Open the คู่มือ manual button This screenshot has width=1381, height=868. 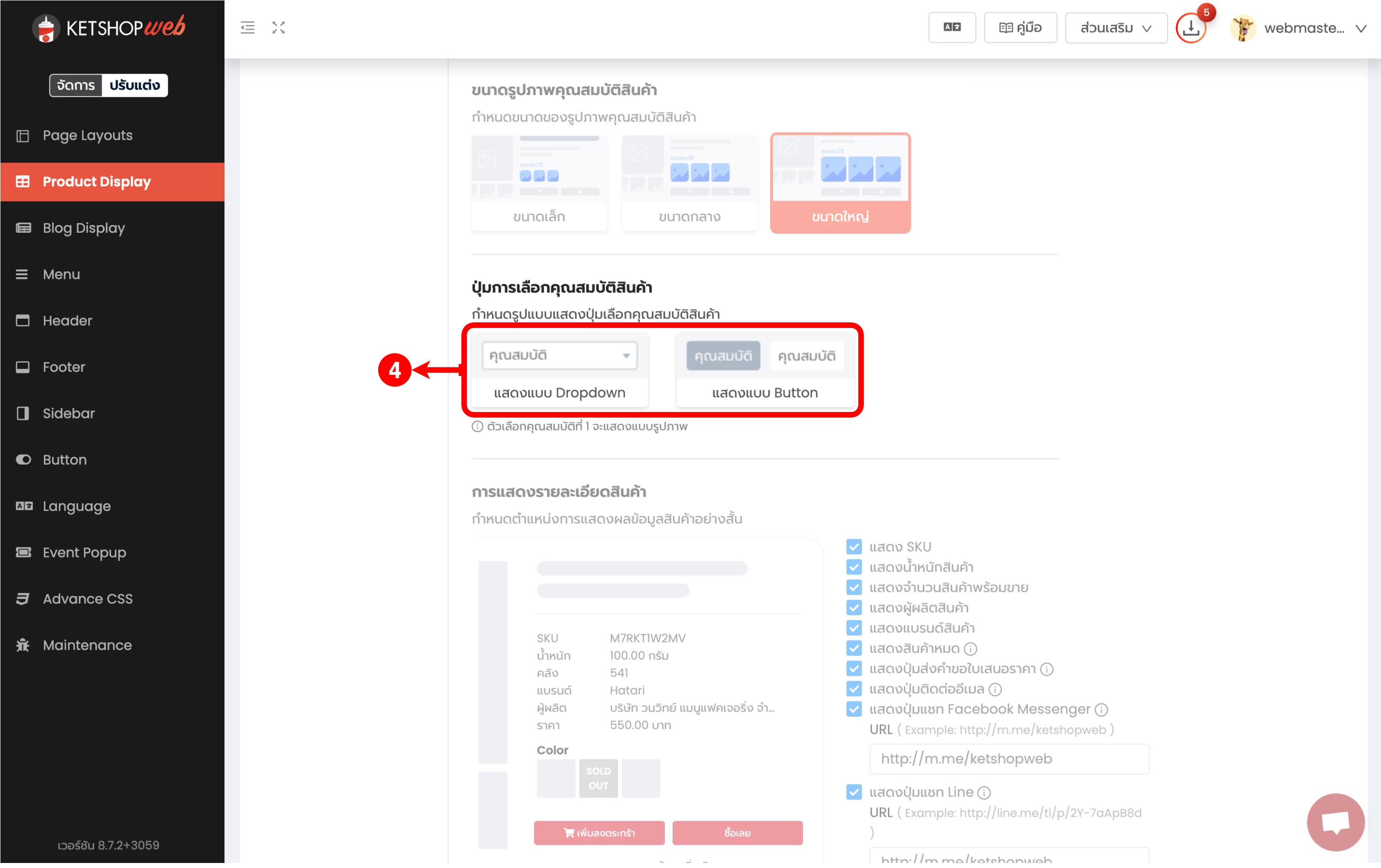coord(1020,28)
